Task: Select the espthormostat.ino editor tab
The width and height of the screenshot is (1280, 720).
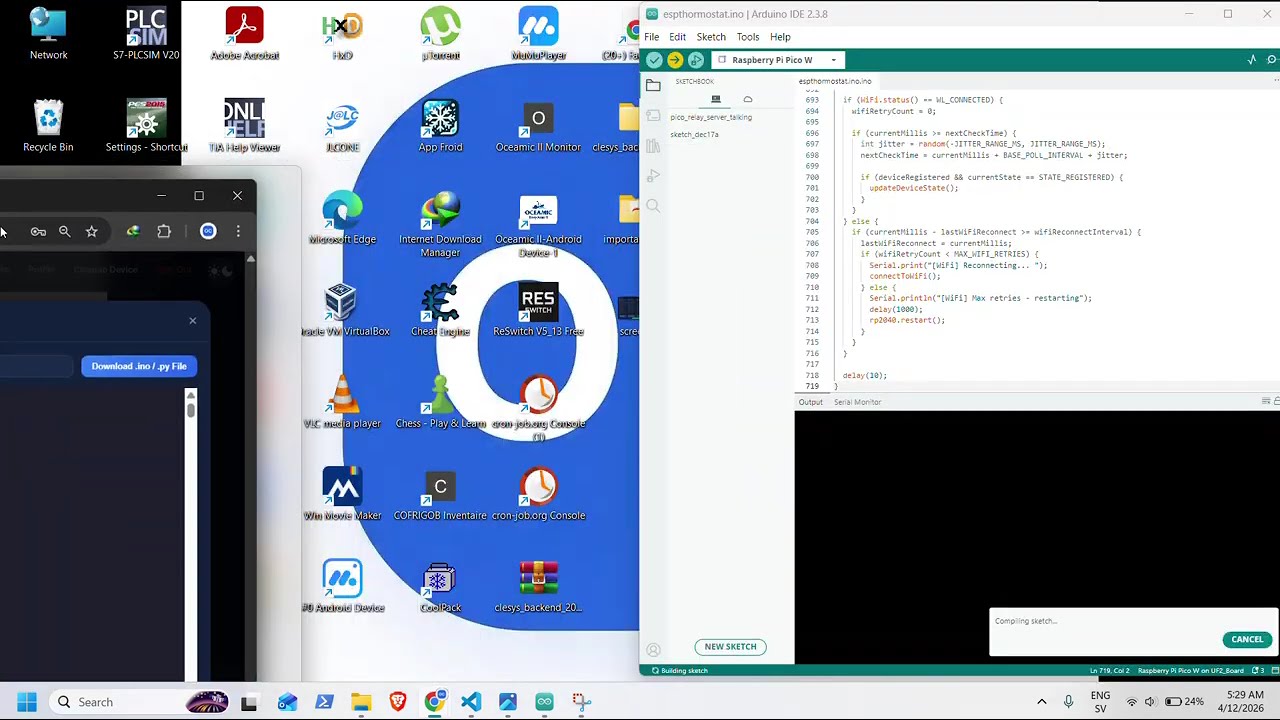Action: (x=835, y=81)
